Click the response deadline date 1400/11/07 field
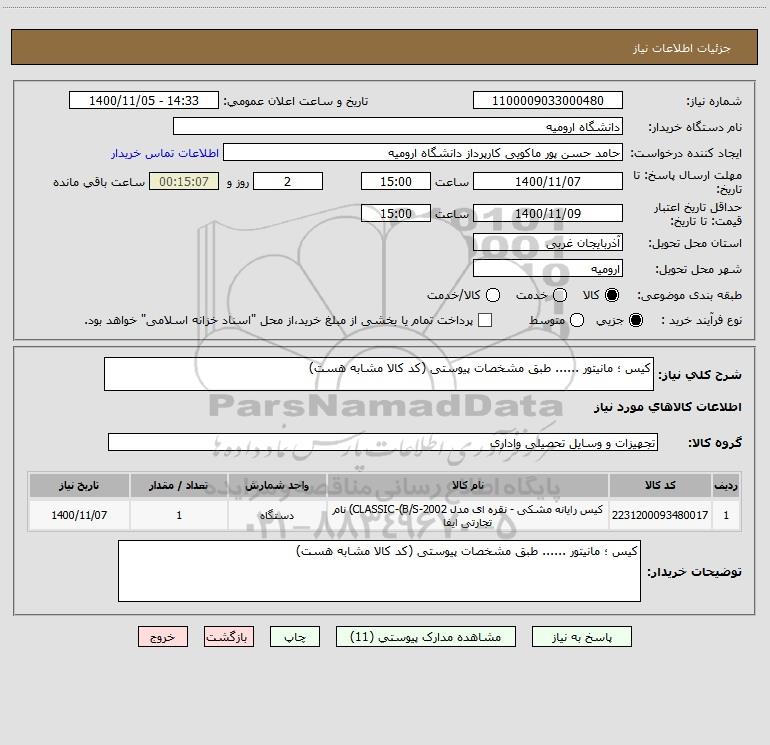 pos(548,181)
